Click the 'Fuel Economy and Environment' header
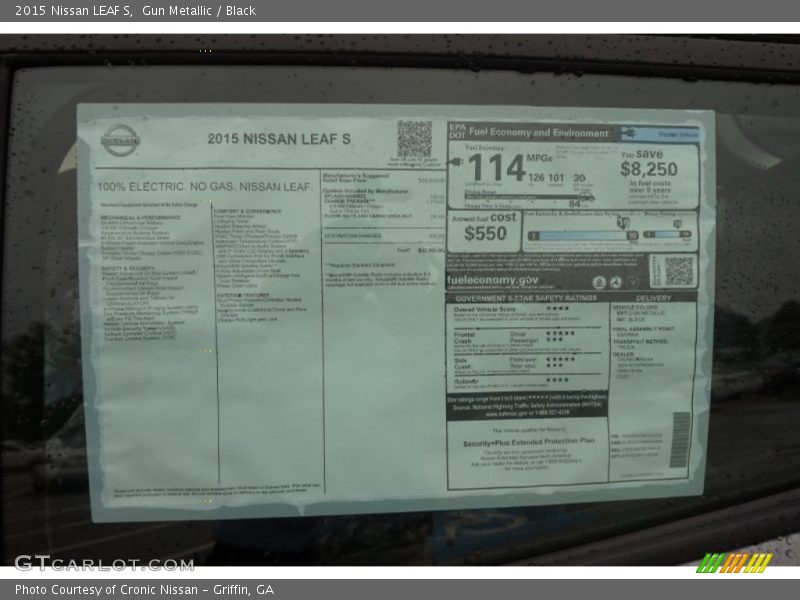The height and width of the screenshot is (600, 800). [x=538, y=133]
